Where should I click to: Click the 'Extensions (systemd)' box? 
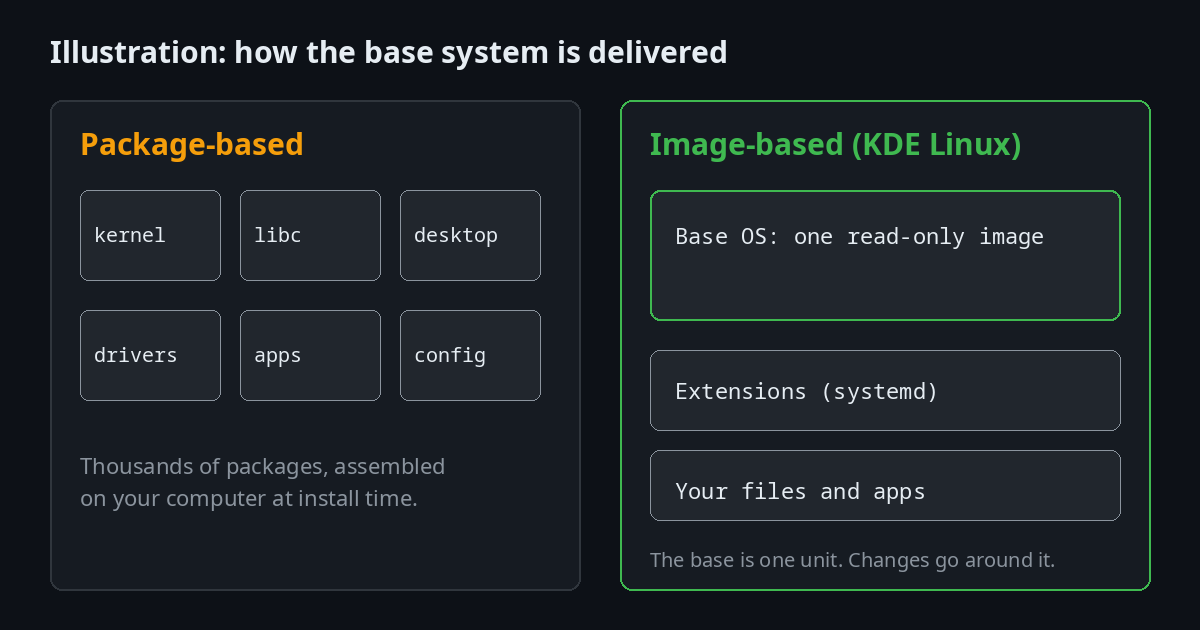885,390
